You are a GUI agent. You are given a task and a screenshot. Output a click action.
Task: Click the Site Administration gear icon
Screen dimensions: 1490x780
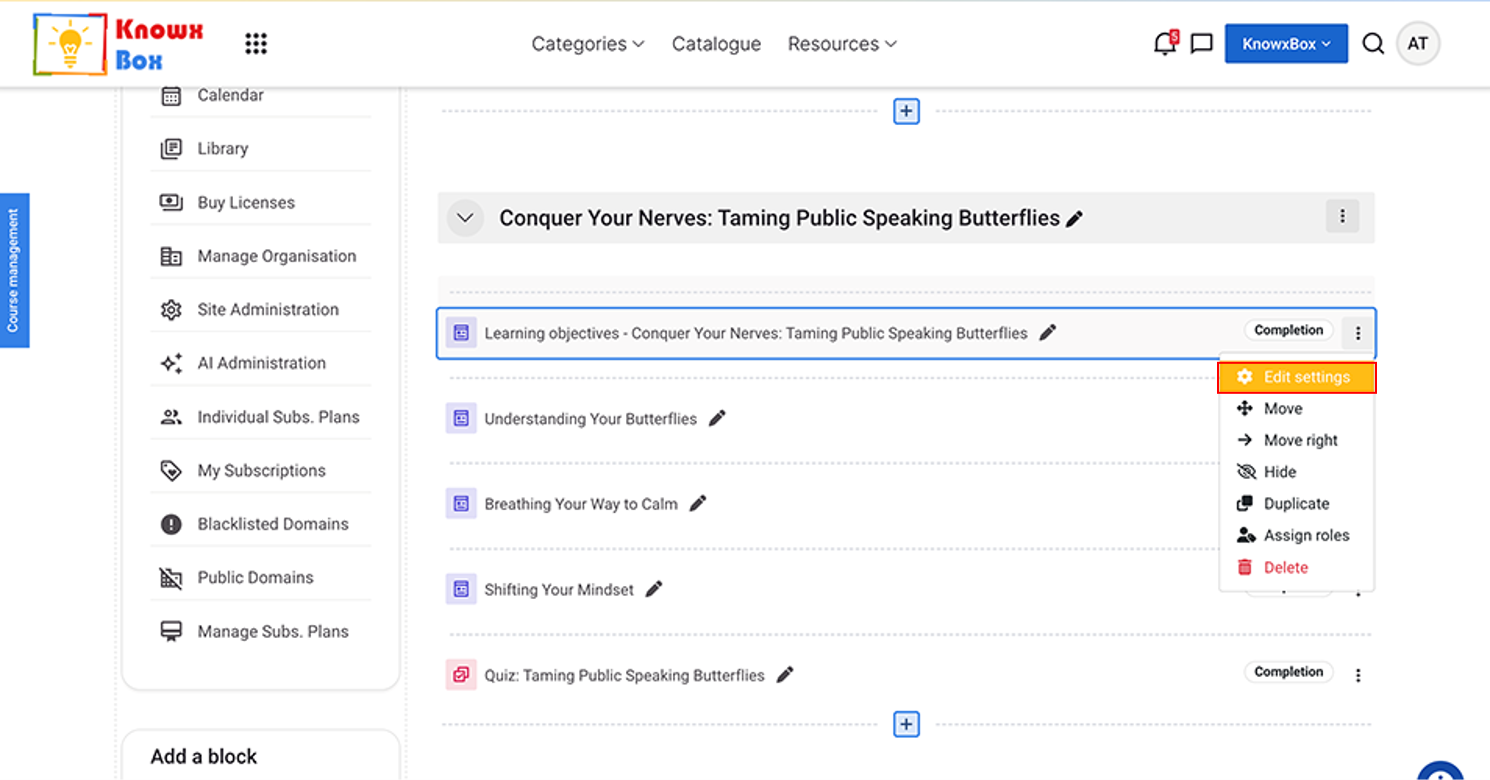point(171,310)
